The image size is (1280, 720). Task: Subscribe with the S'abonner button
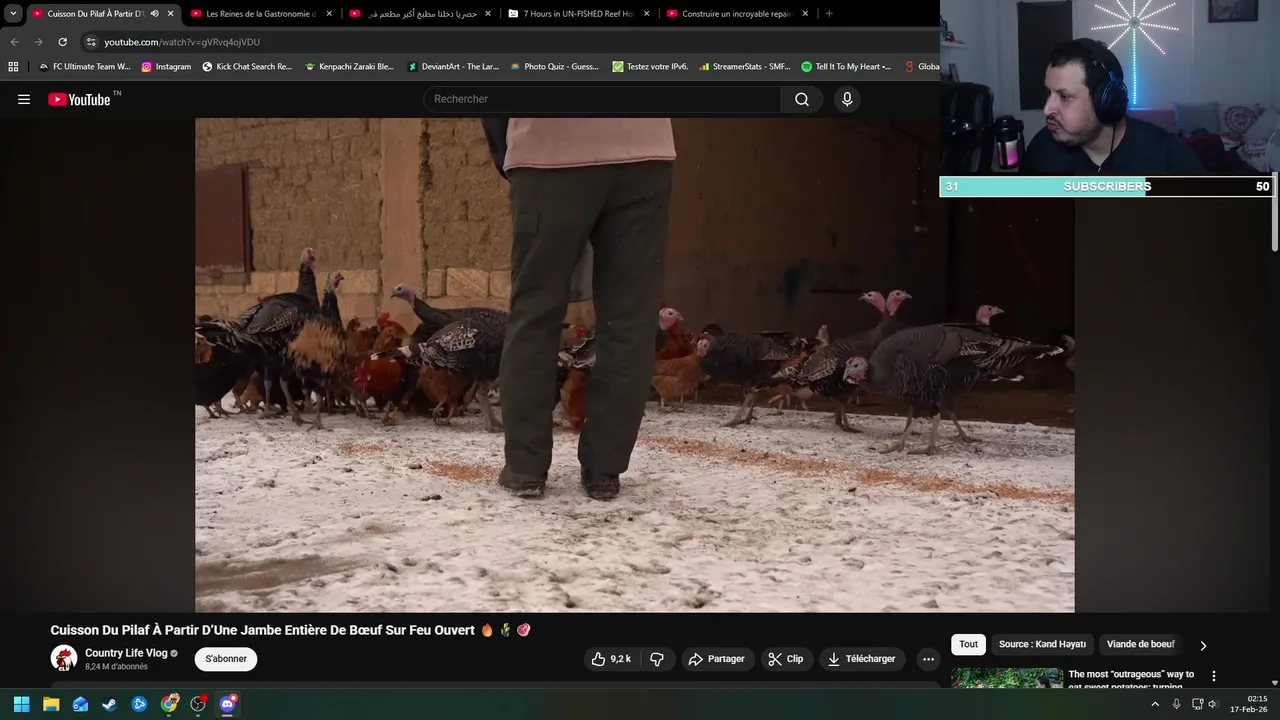226,659
